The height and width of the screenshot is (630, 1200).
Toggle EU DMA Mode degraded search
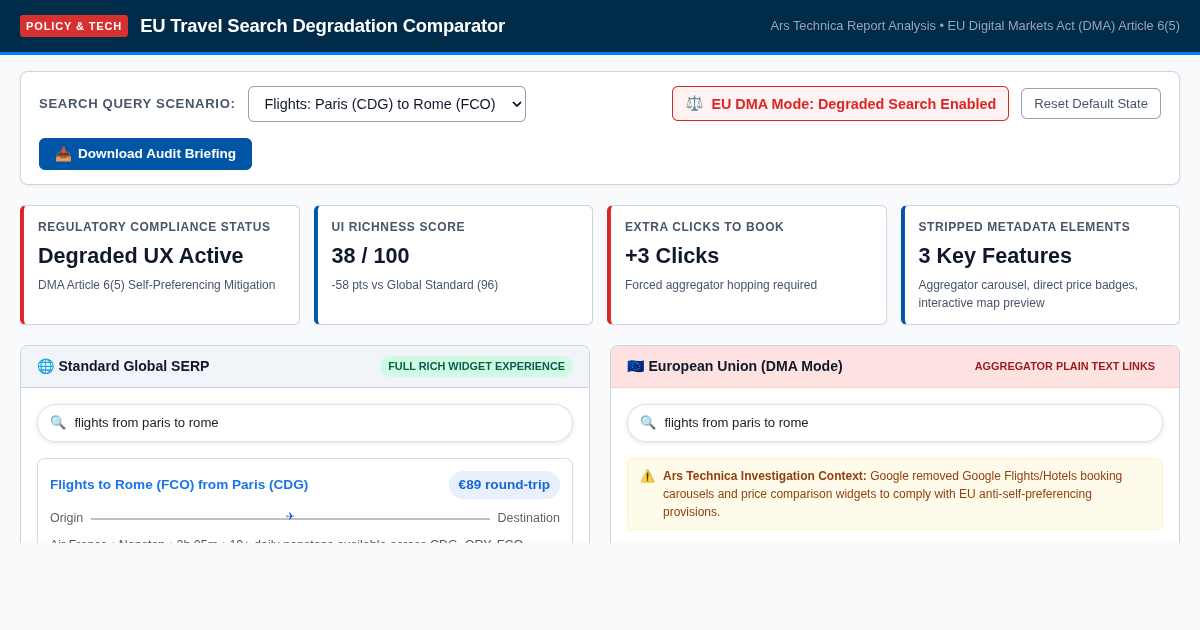[x=840, y=104]
